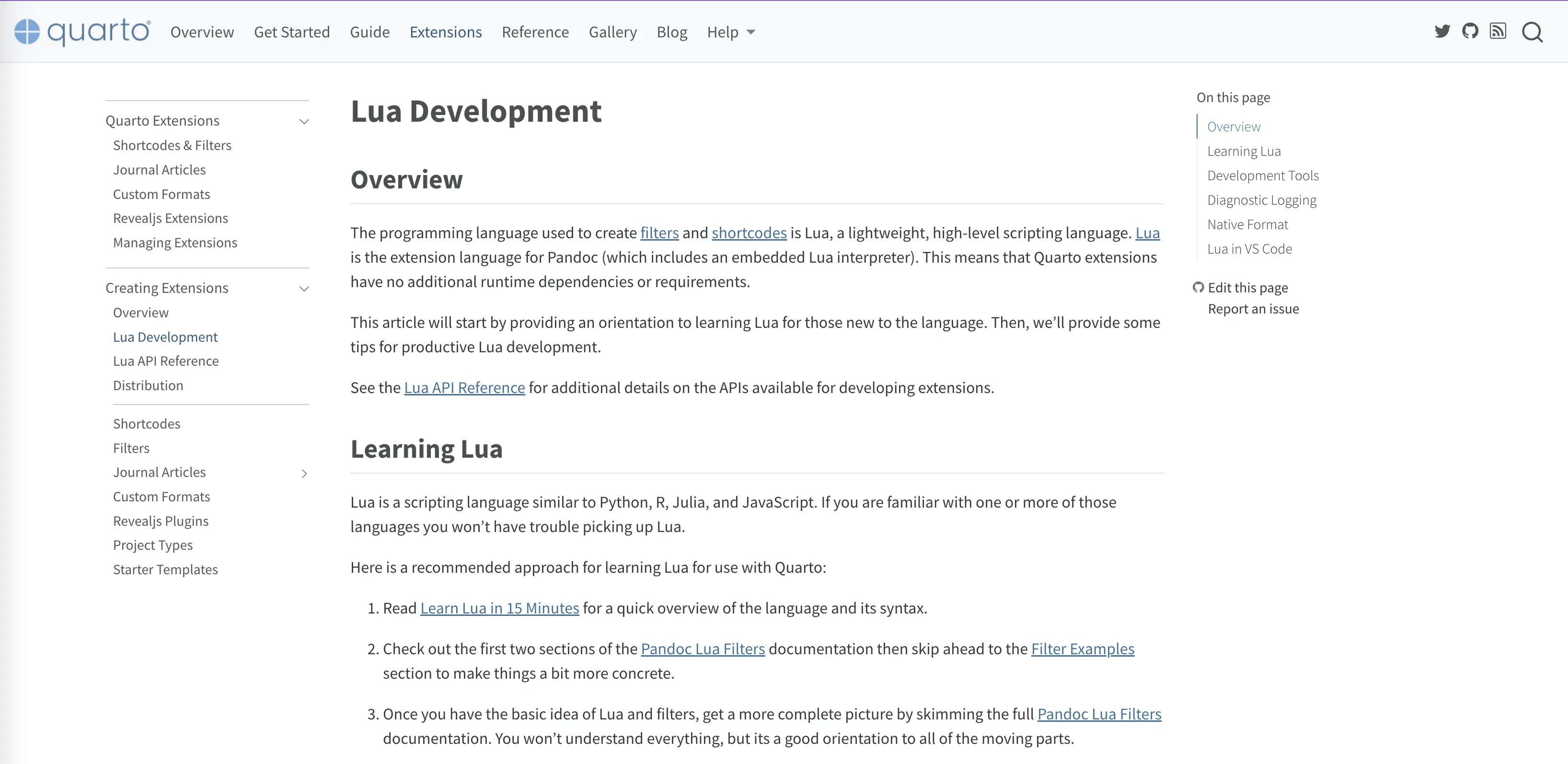The width and height of the screenshot is (1568, 764).
Task: Collapse the Creating Extensions section
Action: (304, 289)
